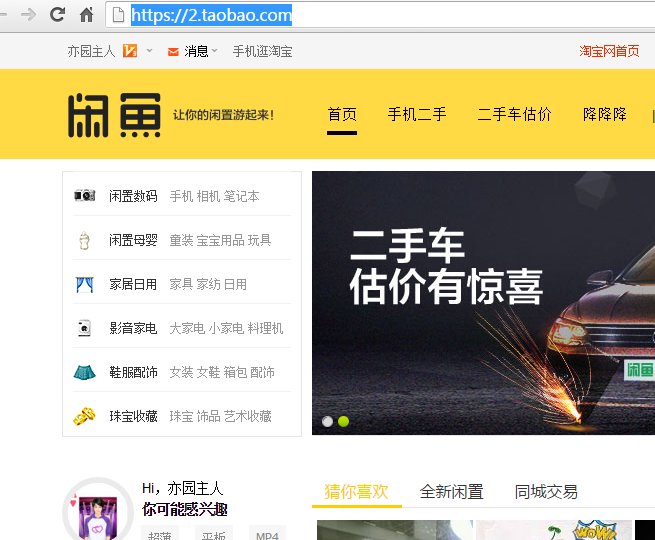The image size is (655, 540).
Task: Select the green second banner slide dot
Action: pyautogui.click(x=343, y=421)
